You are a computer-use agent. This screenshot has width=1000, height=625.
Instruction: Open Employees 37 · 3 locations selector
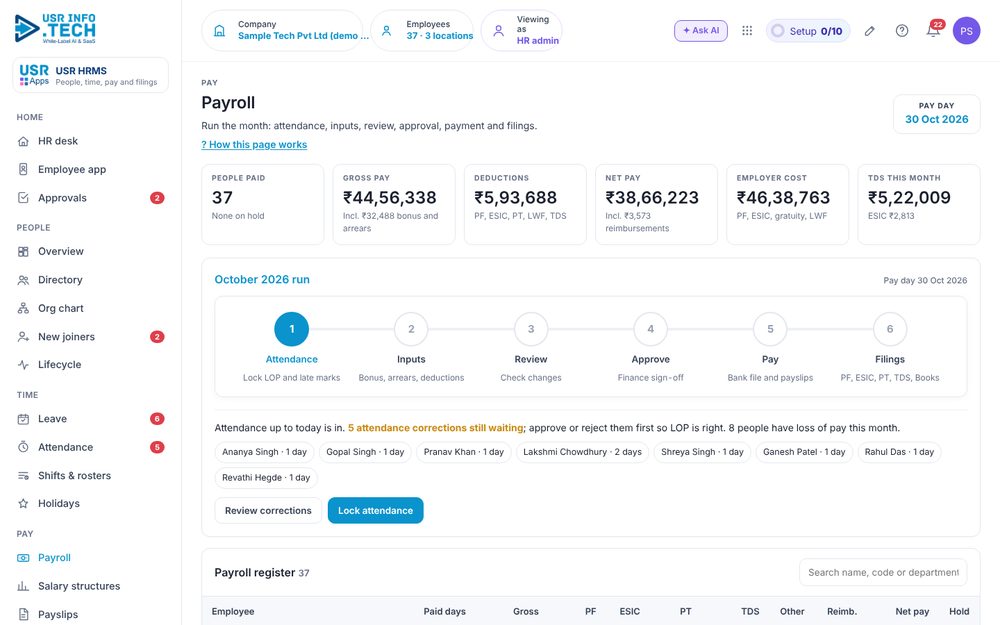(x=422, y=31)
